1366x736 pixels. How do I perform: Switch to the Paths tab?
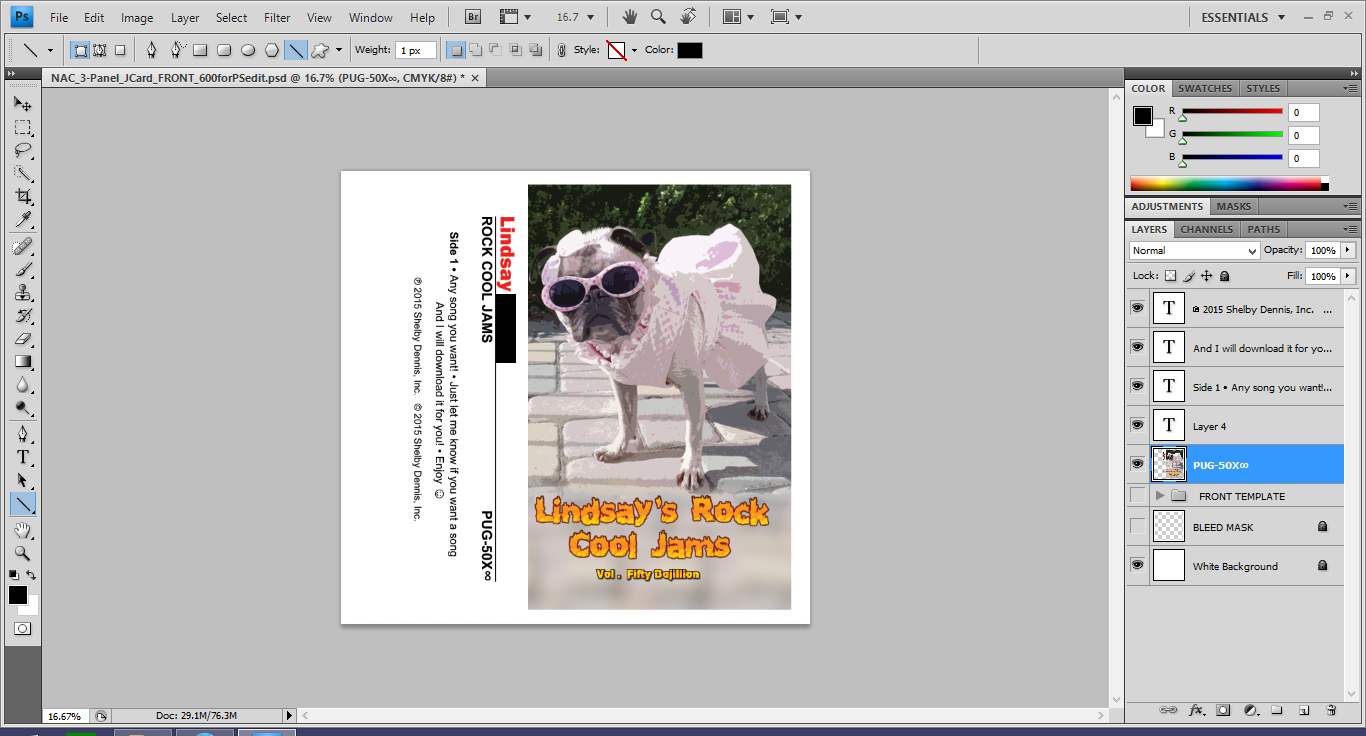click(1264, 229)
